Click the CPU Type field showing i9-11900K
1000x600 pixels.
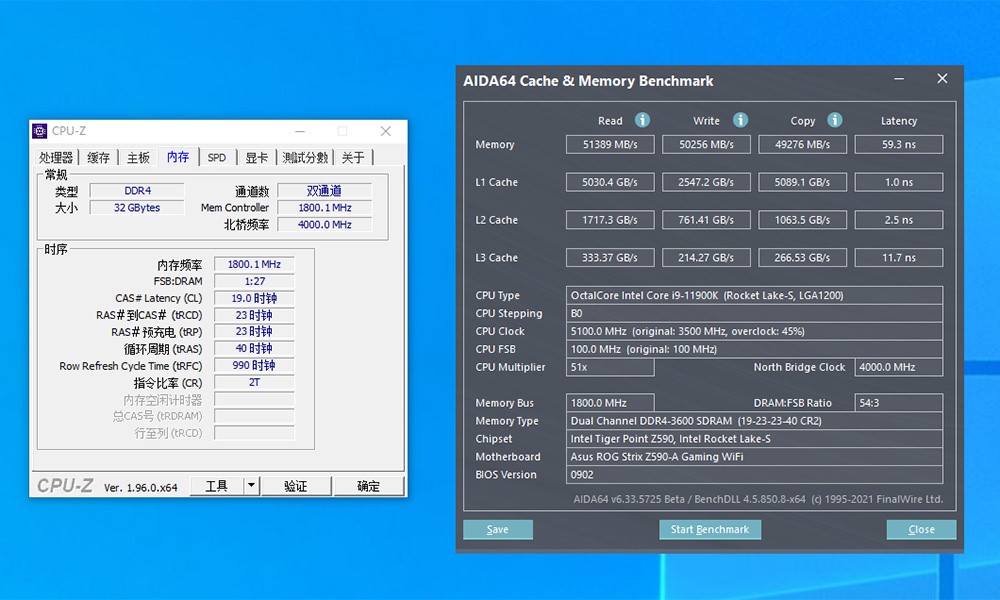[x=754, y=295]
